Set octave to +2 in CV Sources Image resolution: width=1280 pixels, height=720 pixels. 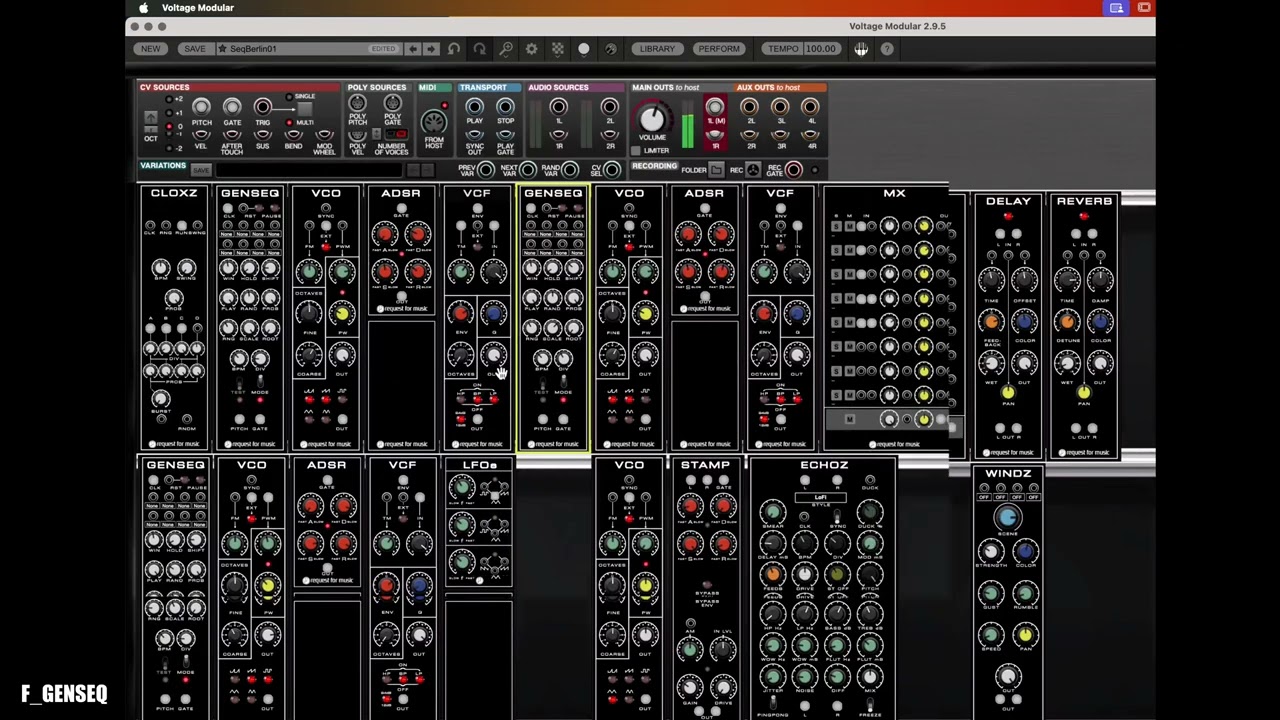point(169,100)
